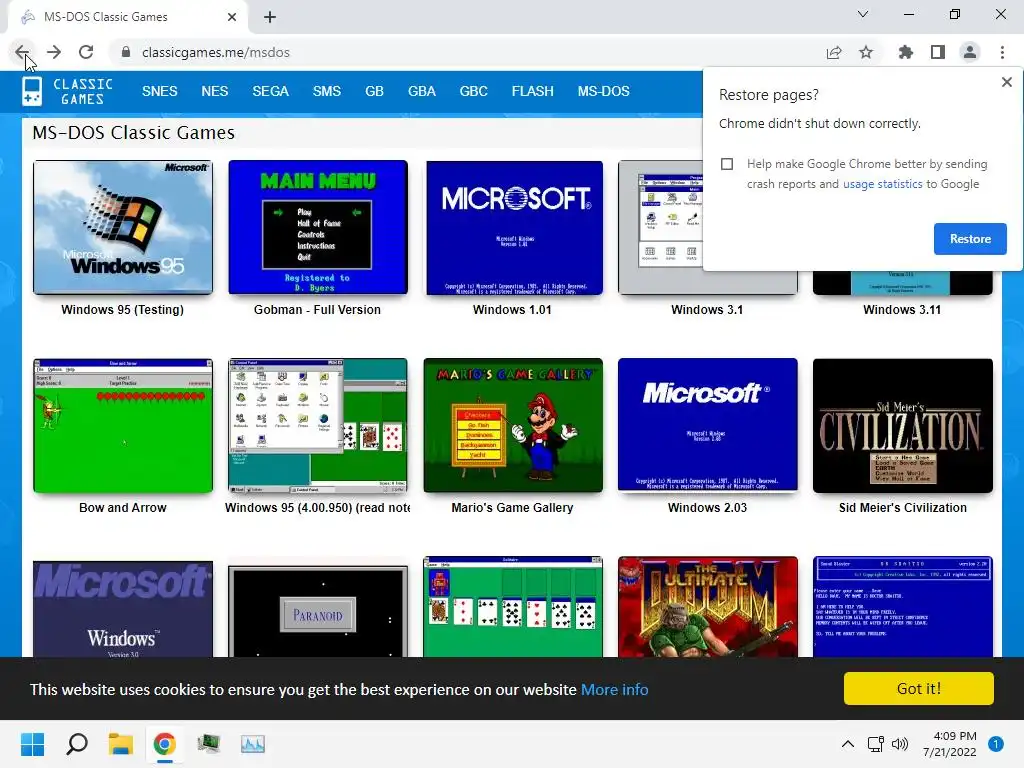This screenshot has height=768, width=1024.
Task: Click the Bow and Arrow title link
Action: pyautogui.click(x=123, y=507)
